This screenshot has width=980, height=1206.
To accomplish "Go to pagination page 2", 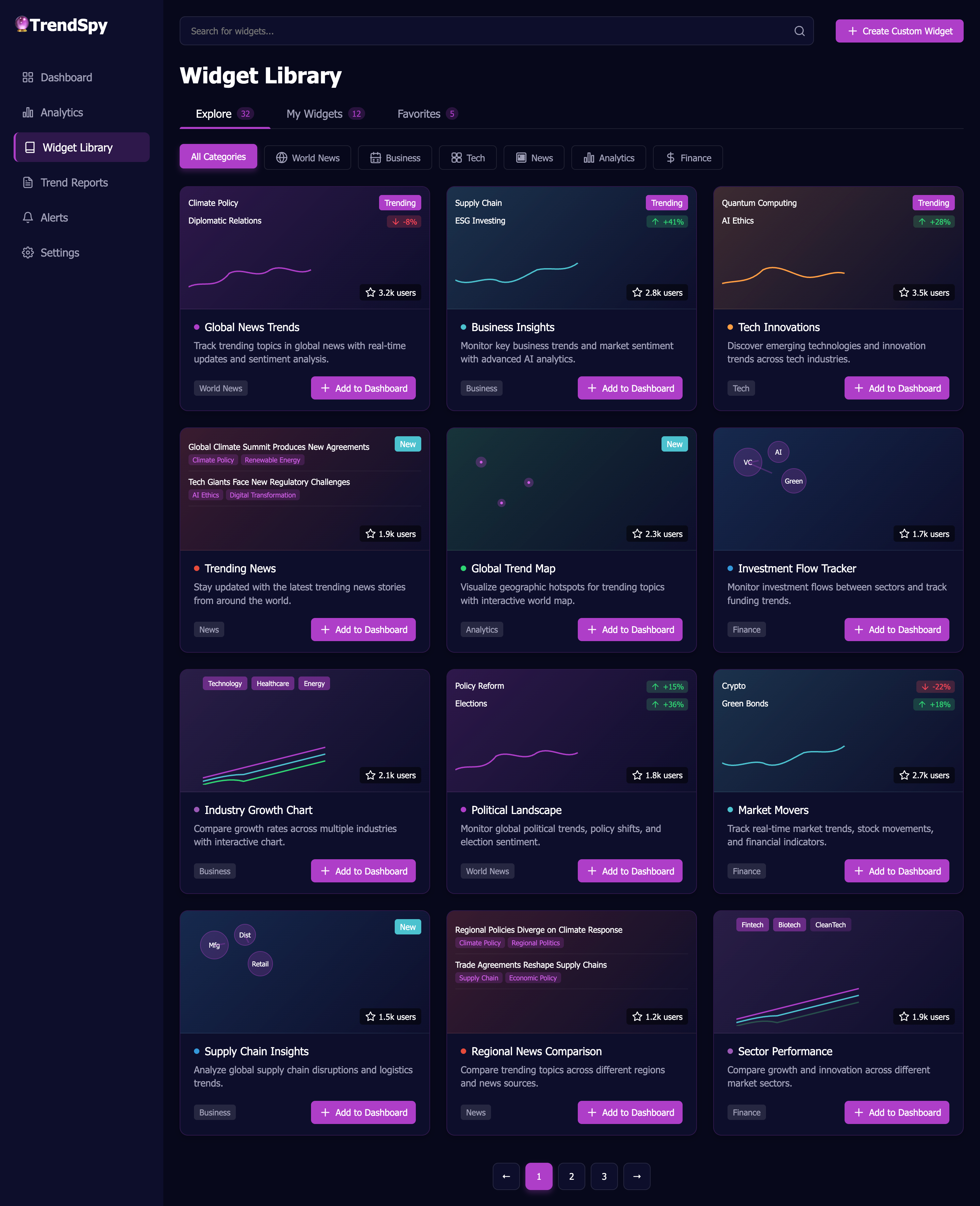I will pos(571,1176).
